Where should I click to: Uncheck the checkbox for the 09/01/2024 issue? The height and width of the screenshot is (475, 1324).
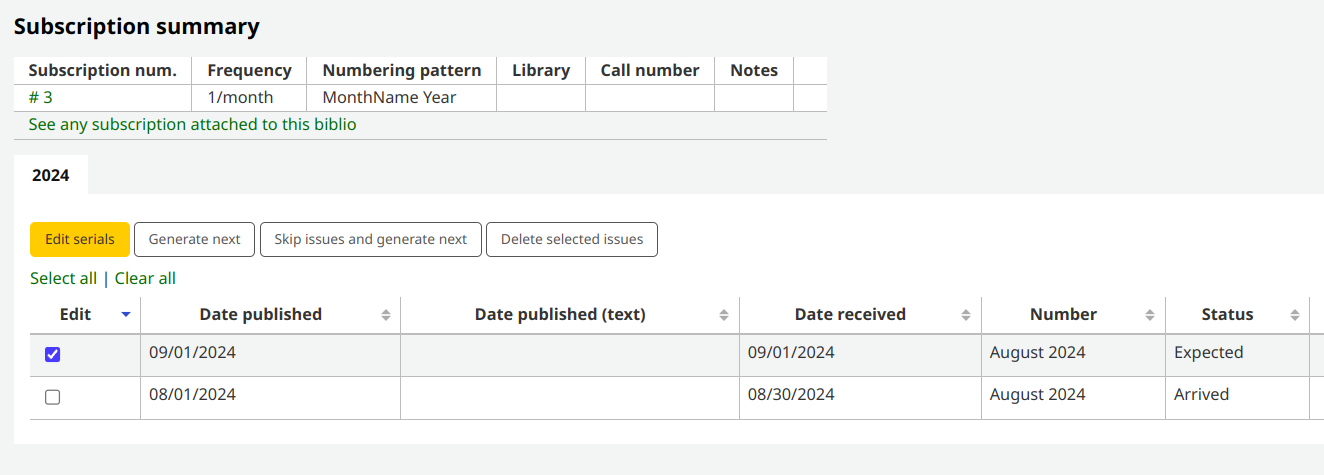(x=53, y=354)
